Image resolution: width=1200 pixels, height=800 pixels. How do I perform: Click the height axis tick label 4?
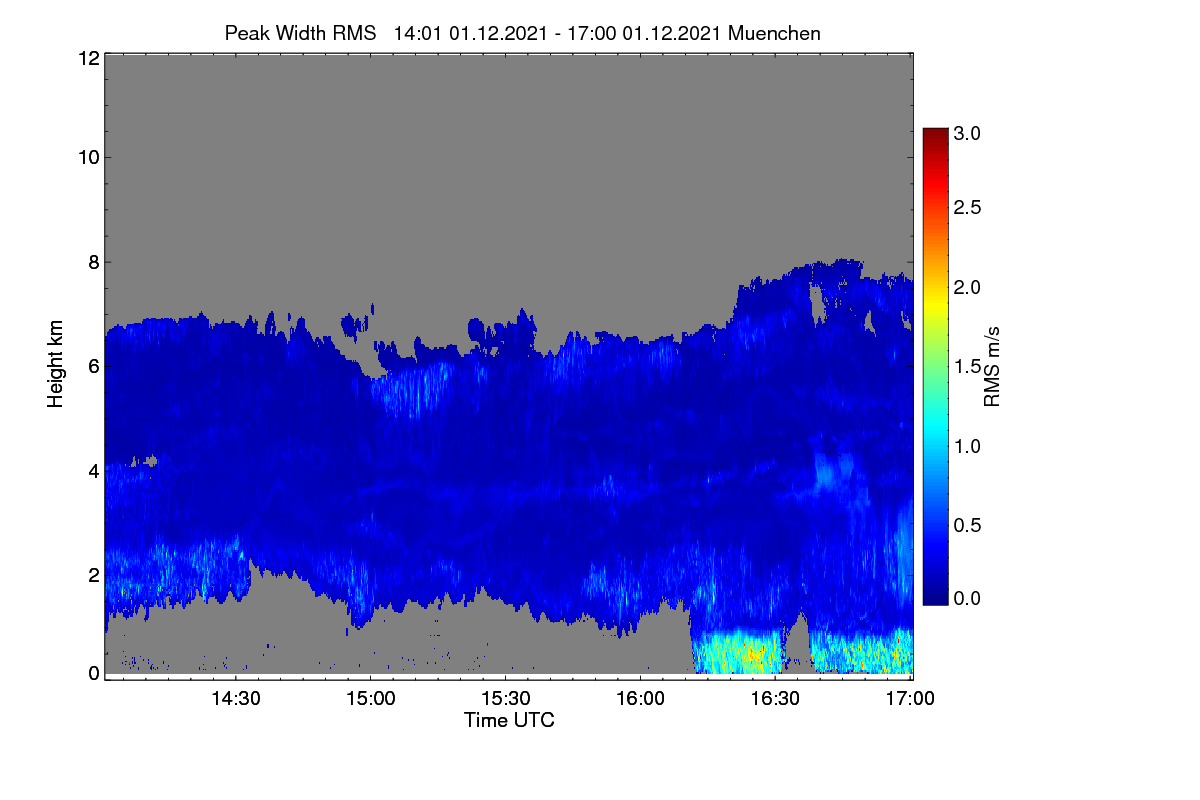point(92,470)
